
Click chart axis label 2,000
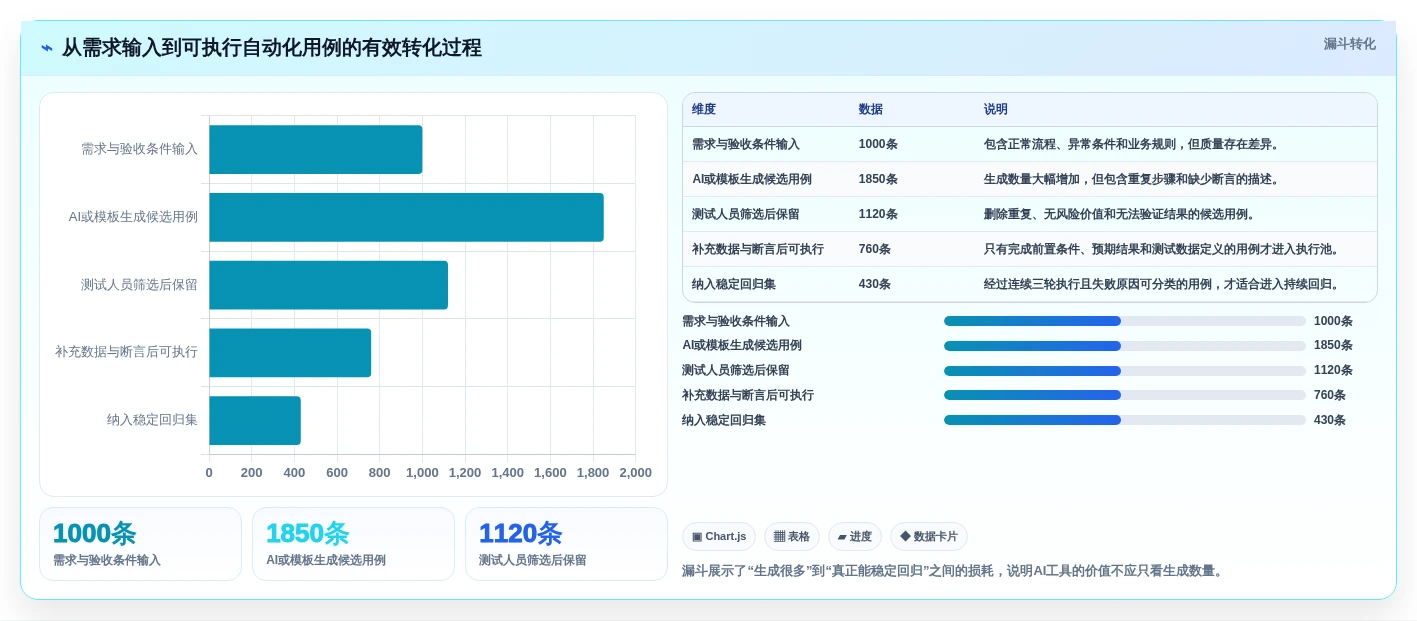635,473
